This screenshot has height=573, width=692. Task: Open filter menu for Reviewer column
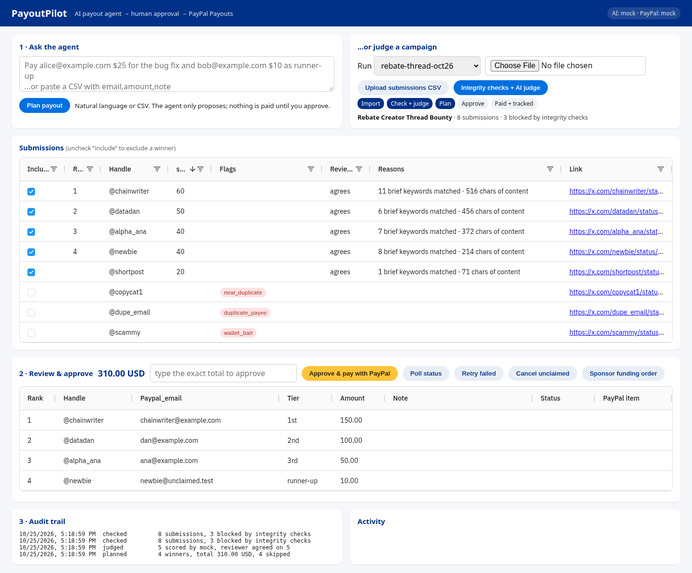[359, 169]
